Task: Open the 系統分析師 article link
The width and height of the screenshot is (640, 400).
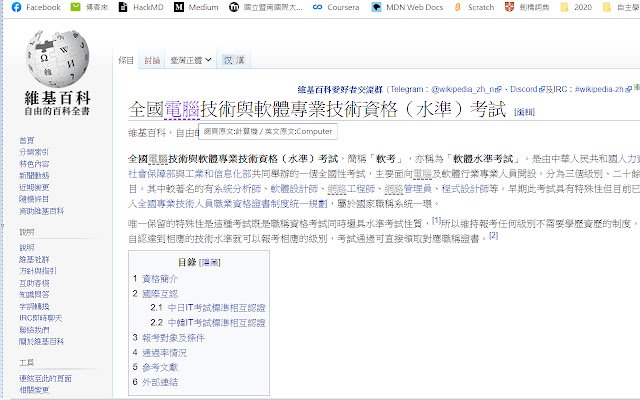Action: [237, 189]
